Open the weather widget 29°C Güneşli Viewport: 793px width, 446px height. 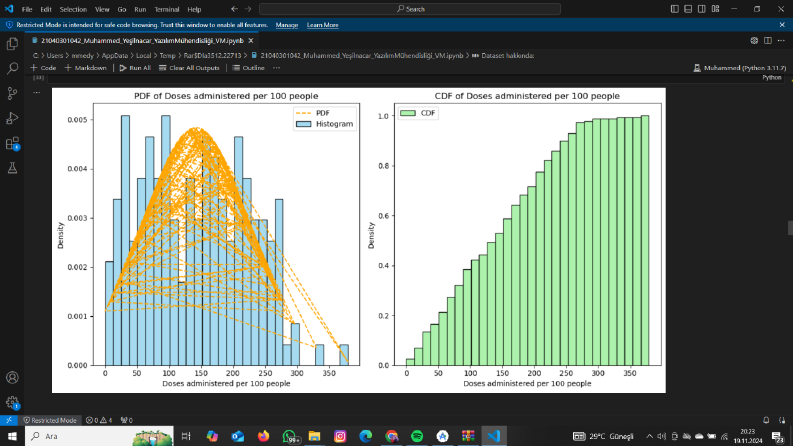603,436
